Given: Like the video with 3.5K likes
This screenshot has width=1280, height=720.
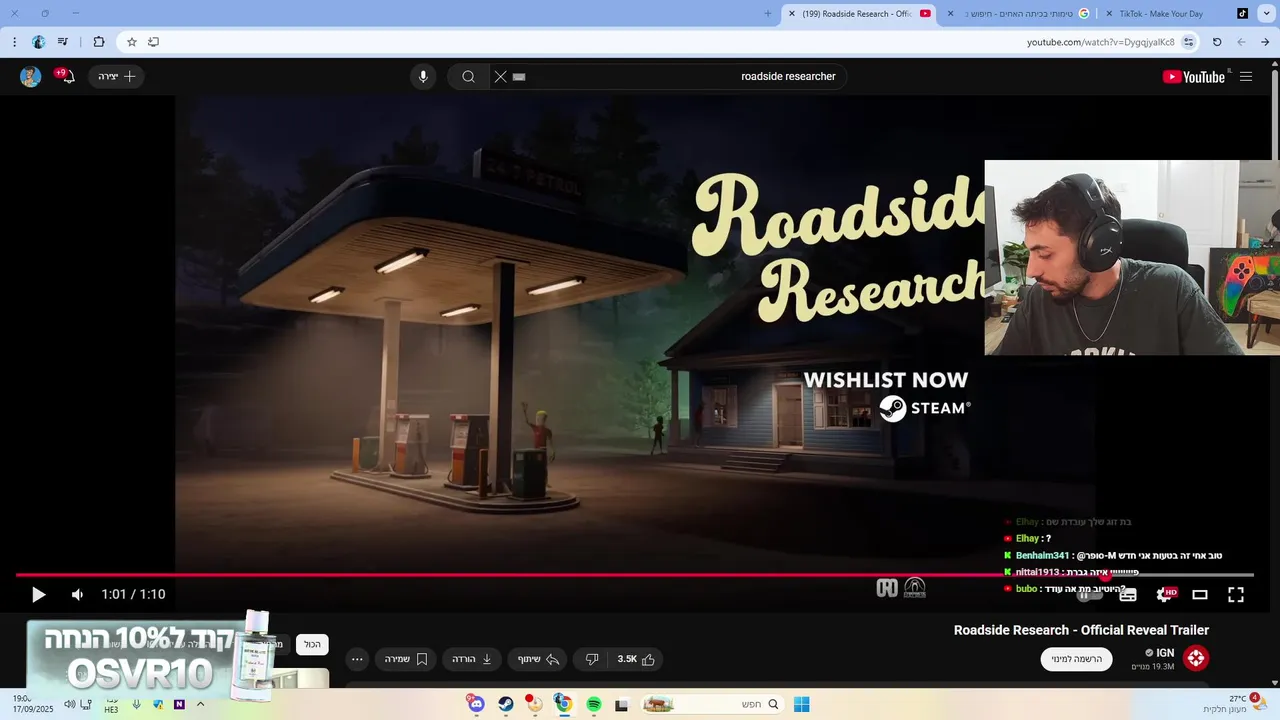Looking at the screenshot, I should [x=636, y=659].
